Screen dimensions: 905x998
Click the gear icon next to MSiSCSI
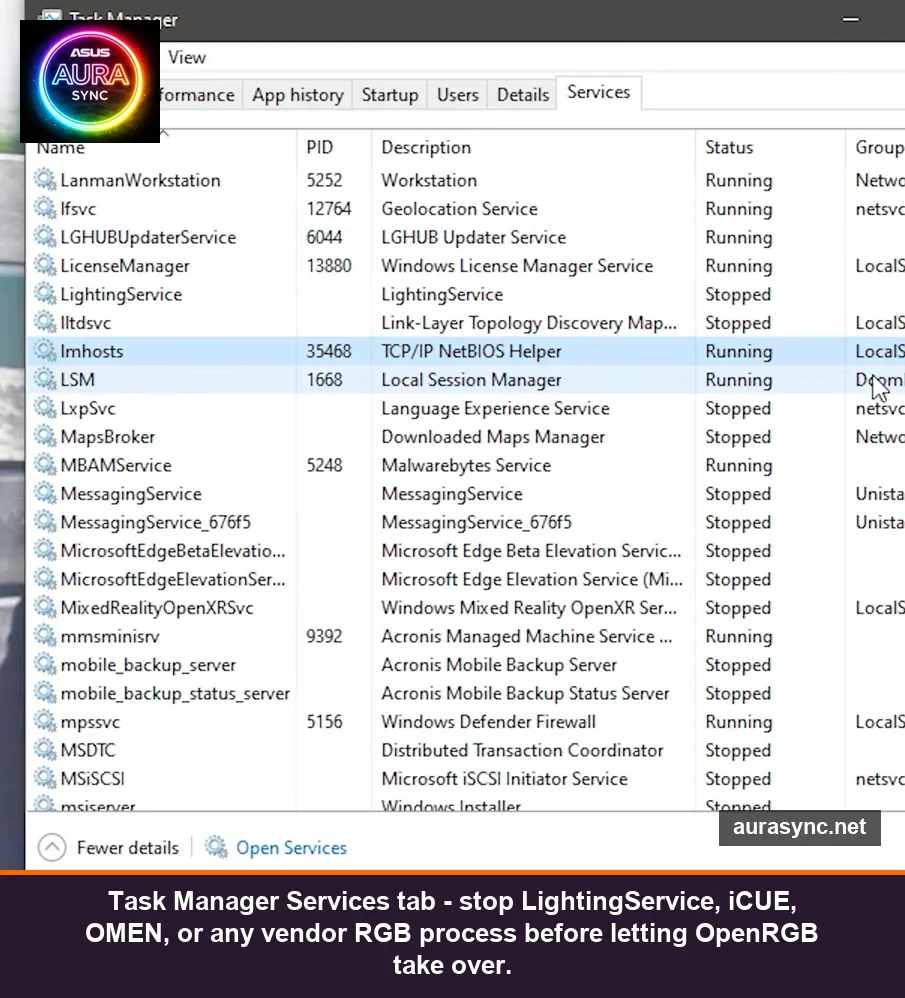[x=43, y=778]
